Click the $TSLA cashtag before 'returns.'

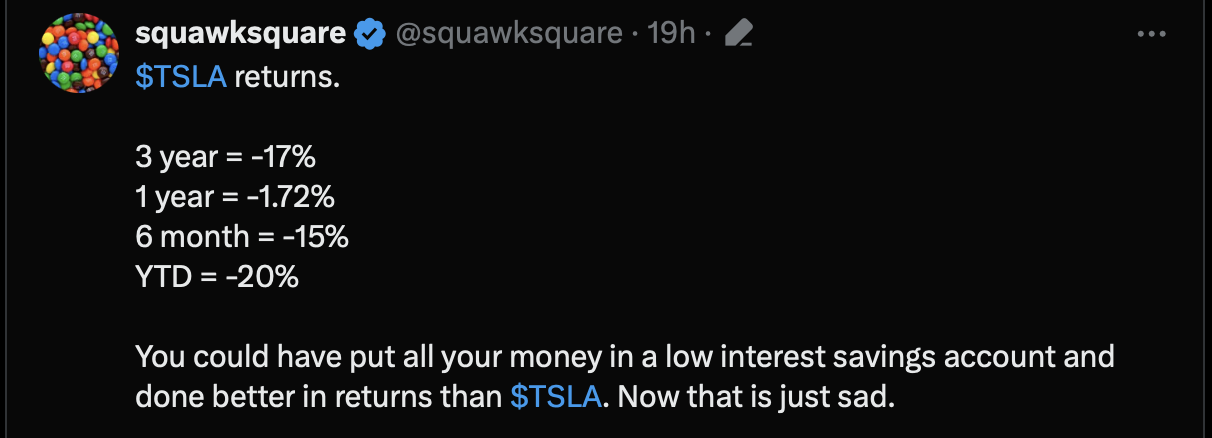[x=180, y=76]
